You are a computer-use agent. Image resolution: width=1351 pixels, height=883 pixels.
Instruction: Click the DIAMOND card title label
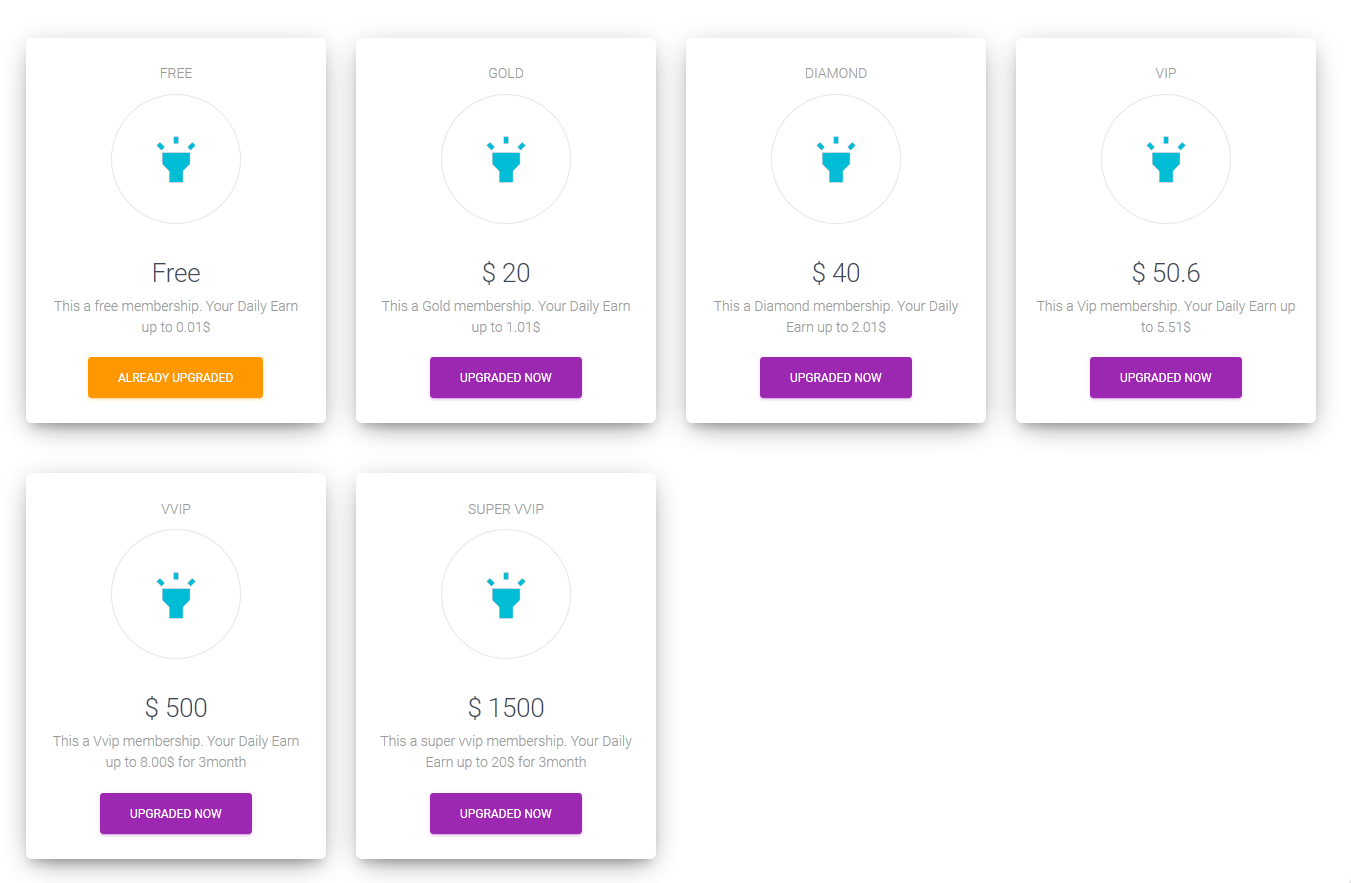[836, 73]
